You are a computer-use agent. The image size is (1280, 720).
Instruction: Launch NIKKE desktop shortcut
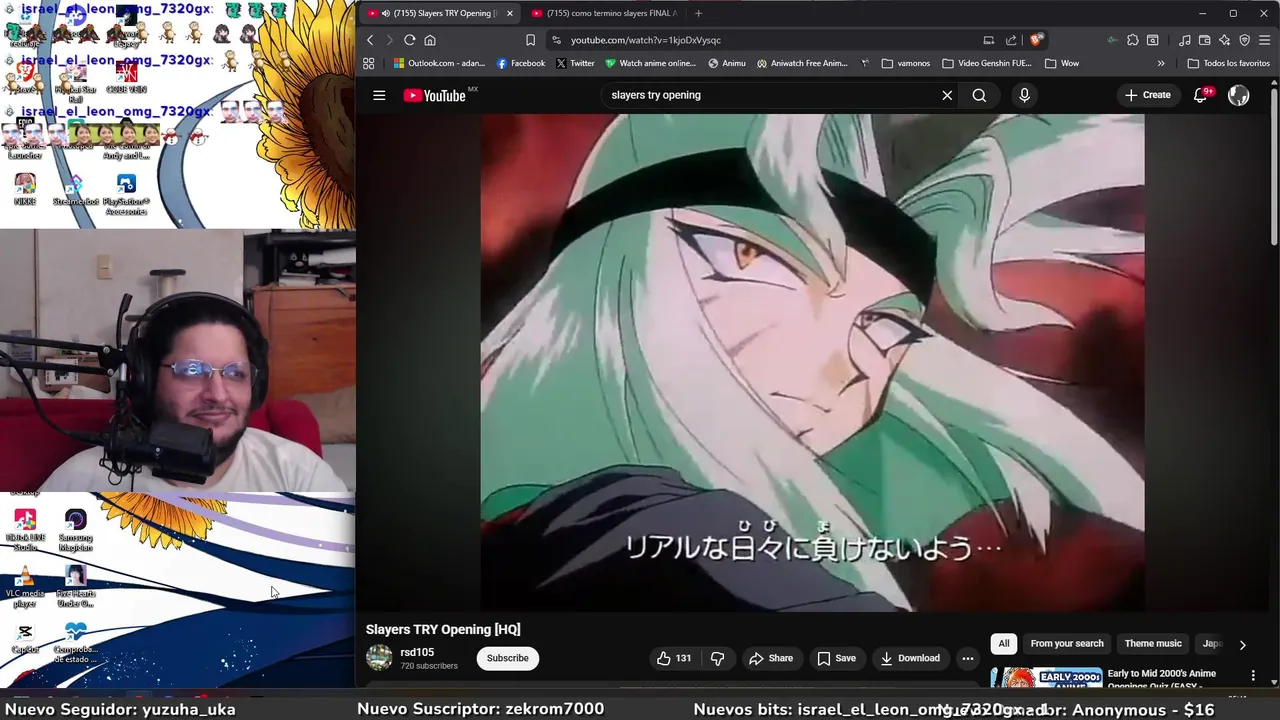[25, 190]
